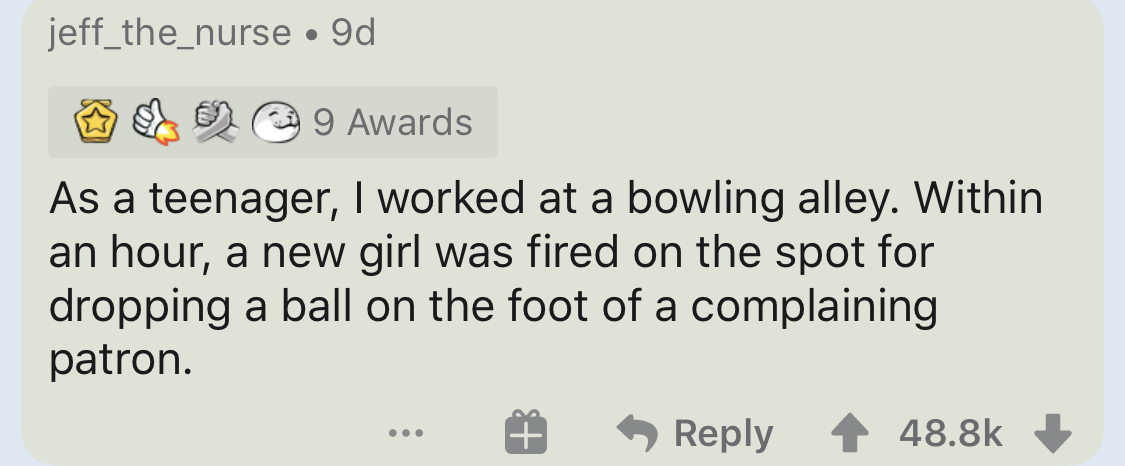The height and width of the screenshot is (466, 1125).
Task: Tap the Reply text button
Action: 723,433
